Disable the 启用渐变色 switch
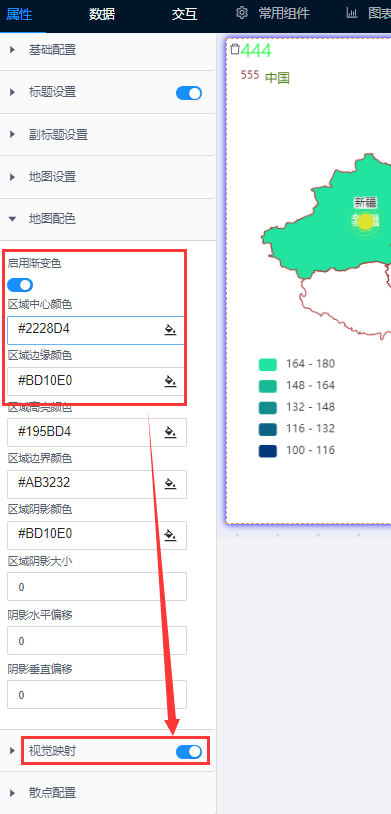This screenshot has height=814, width=391. tap(20, 285)
